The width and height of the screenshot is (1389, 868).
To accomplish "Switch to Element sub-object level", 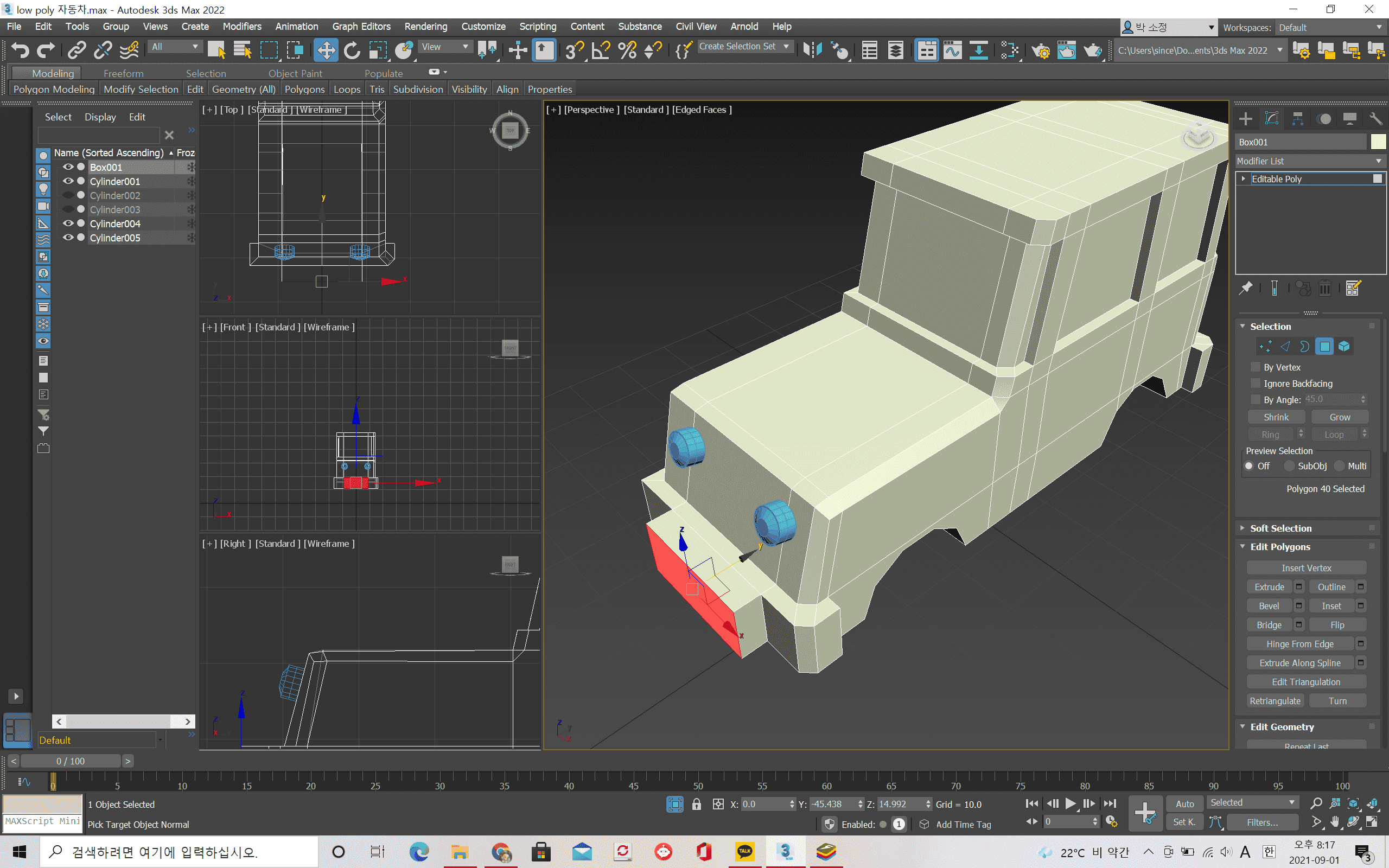I will [x=1343, y=346].
